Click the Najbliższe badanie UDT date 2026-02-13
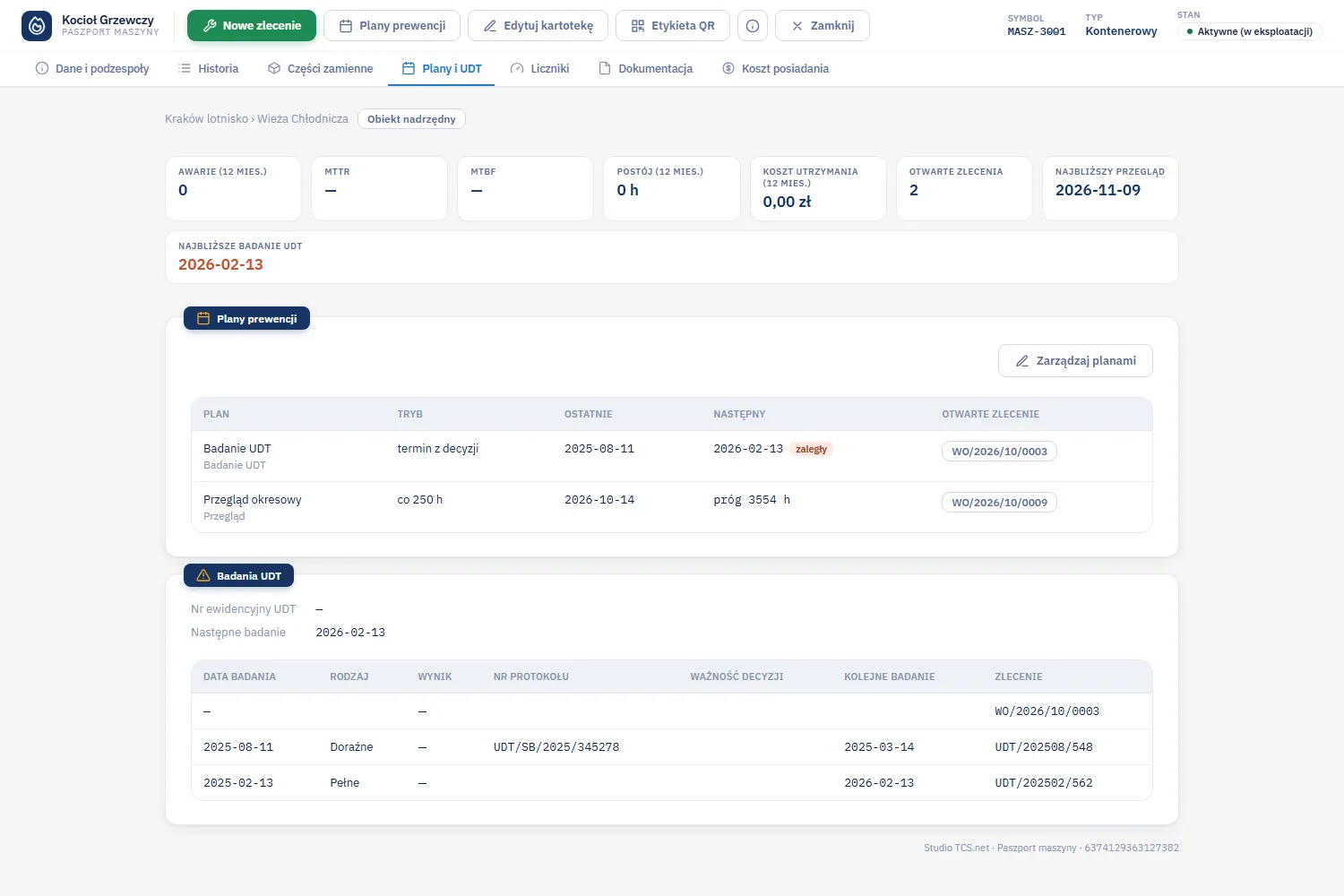This screenshot has height=896, width=1344. point(220,265)
